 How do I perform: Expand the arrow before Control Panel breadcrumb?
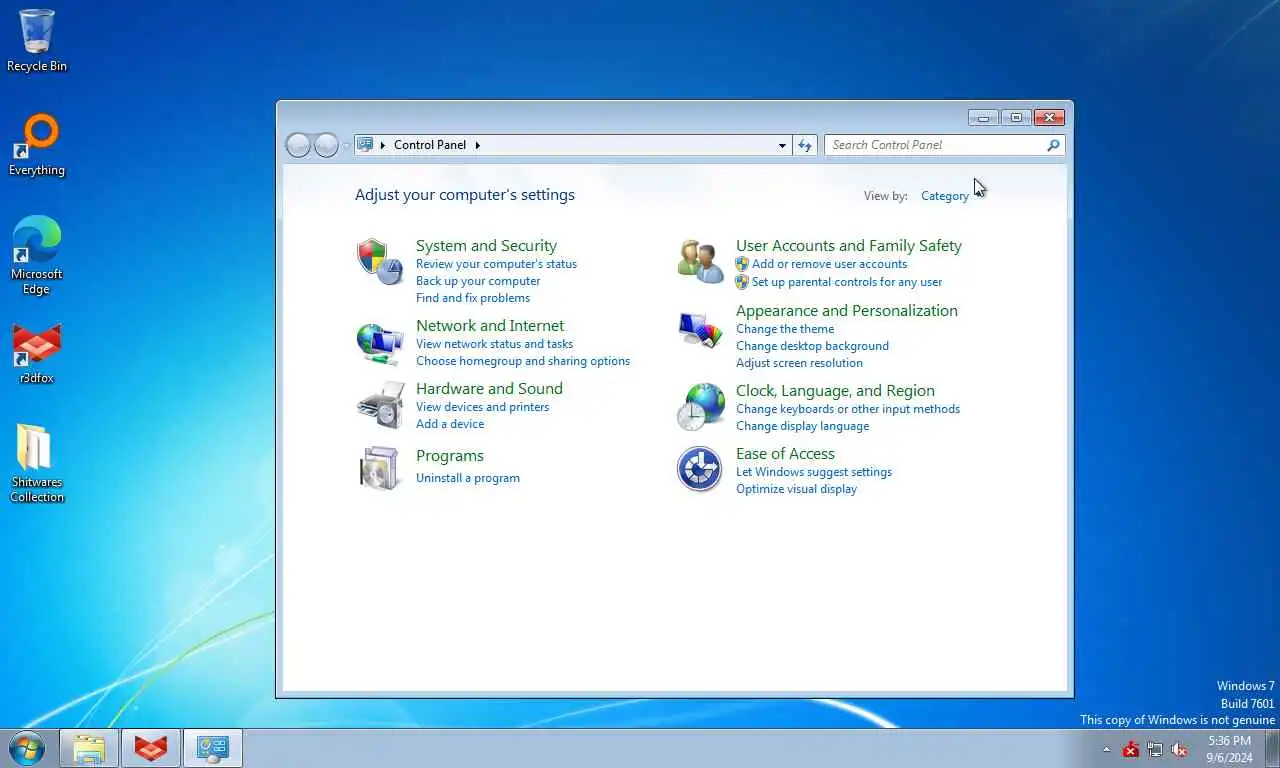[383, 145]
